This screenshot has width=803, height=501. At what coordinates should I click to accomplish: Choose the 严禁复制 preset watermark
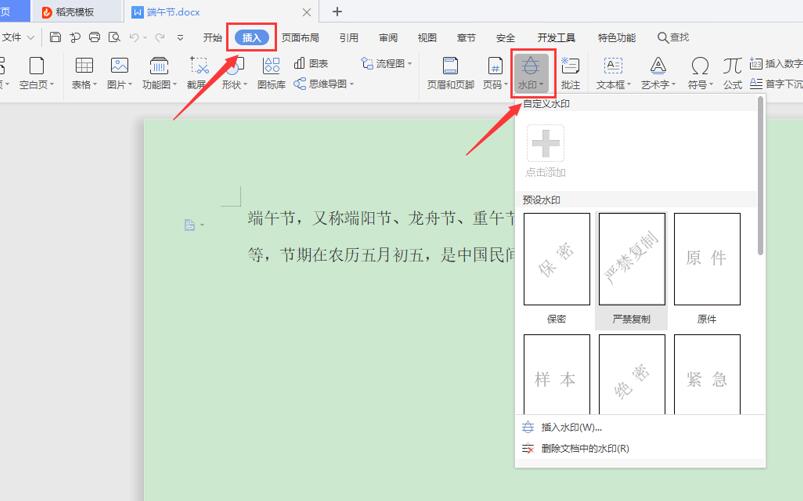tap(631, 269)
